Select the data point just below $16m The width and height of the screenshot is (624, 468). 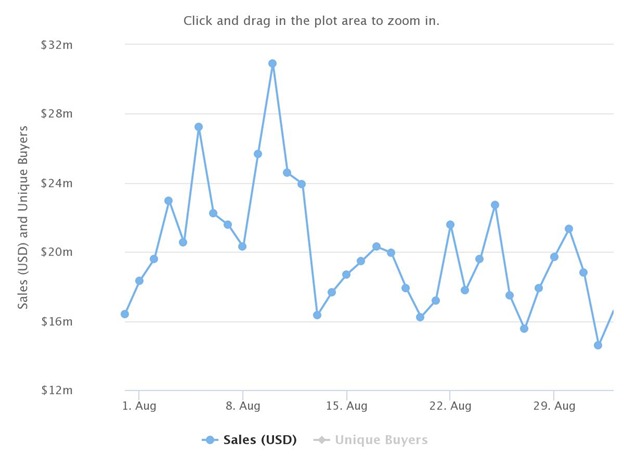point(524,329)
